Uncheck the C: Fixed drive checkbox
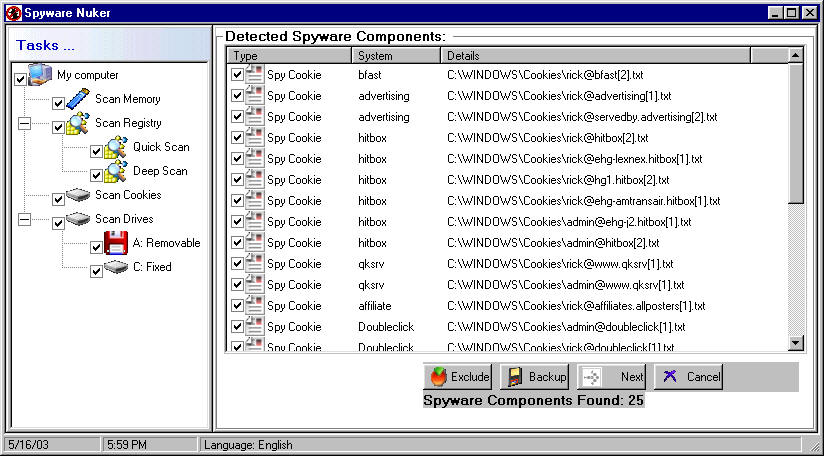 96,272
